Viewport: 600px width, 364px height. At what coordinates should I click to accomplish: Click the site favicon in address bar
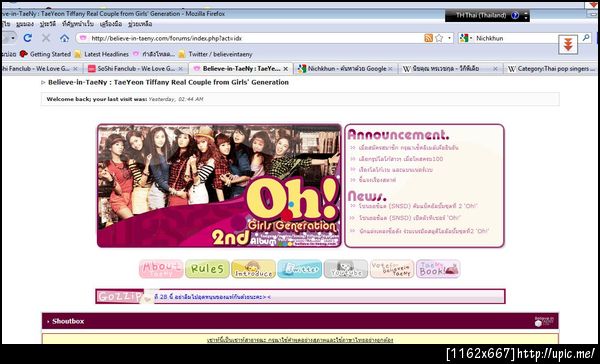(x=83, y=38)
